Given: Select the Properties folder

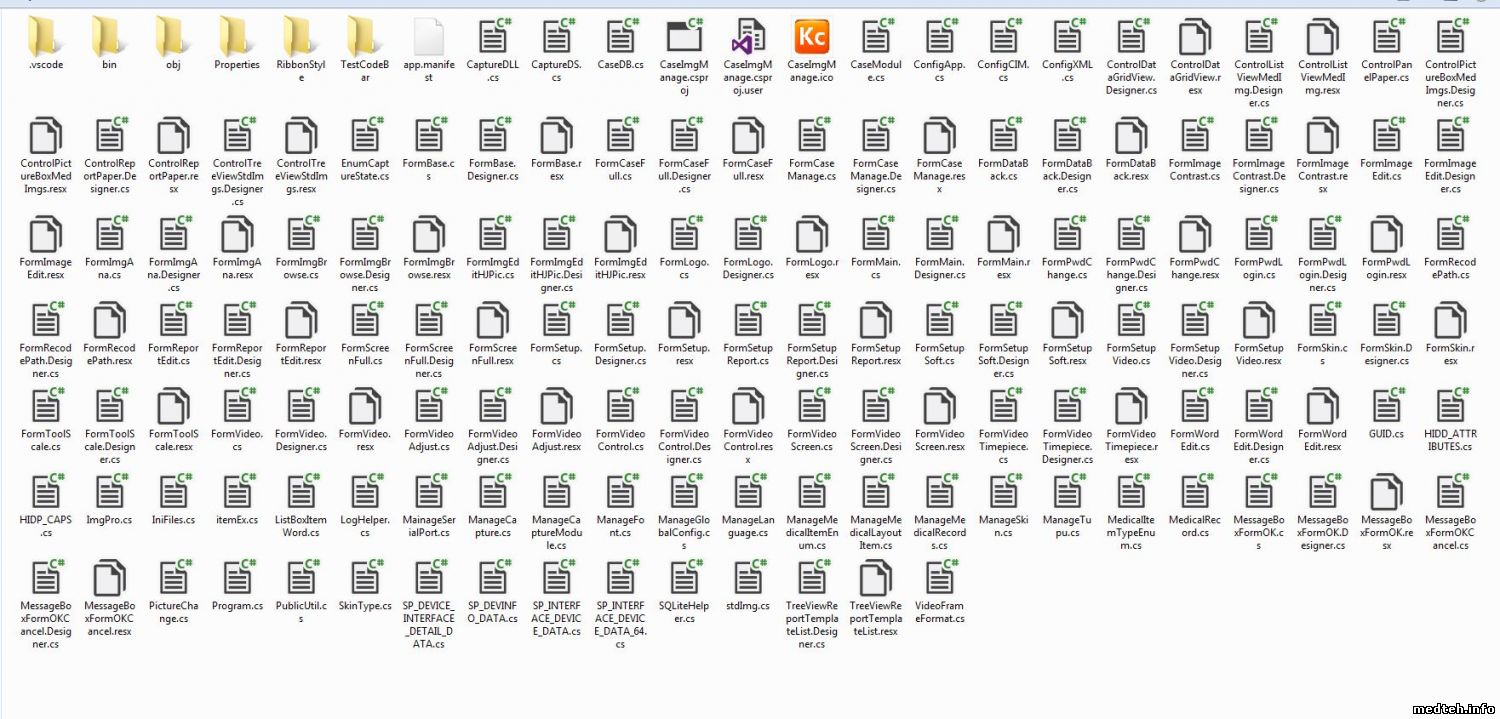Looking at the screenshot, I should (237, 38).
